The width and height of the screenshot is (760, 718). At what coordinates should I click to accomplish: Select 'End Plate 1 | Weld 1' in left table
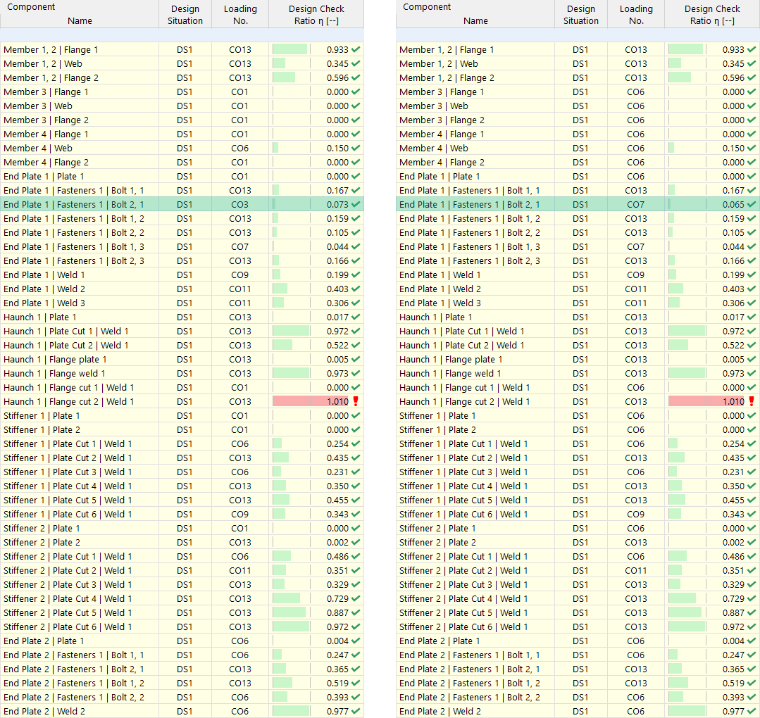point(44,275)
